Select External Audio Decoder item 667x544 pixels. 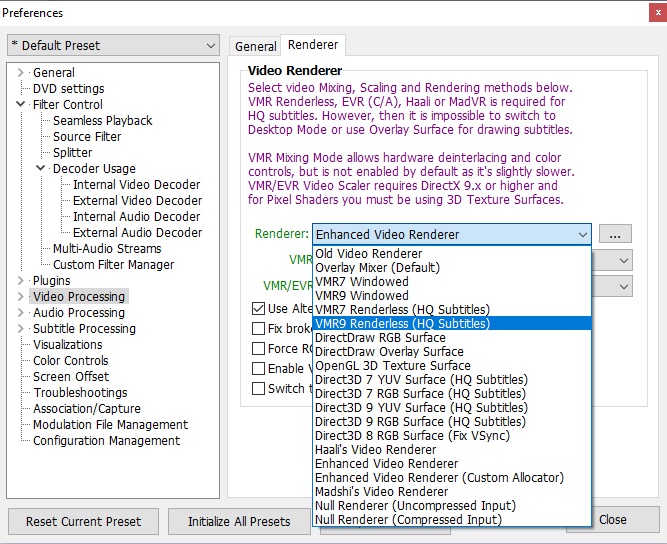[x=137, y=232]
